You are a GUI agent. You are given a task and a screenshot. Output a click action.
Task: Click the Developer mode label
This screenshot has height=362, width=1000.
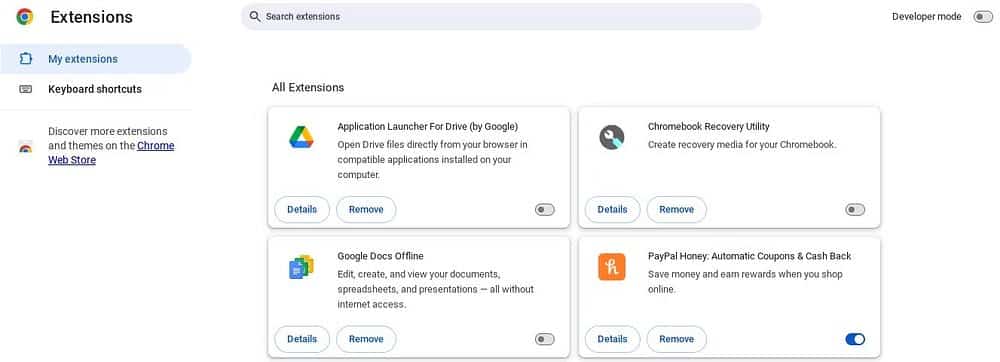[927, 17]
